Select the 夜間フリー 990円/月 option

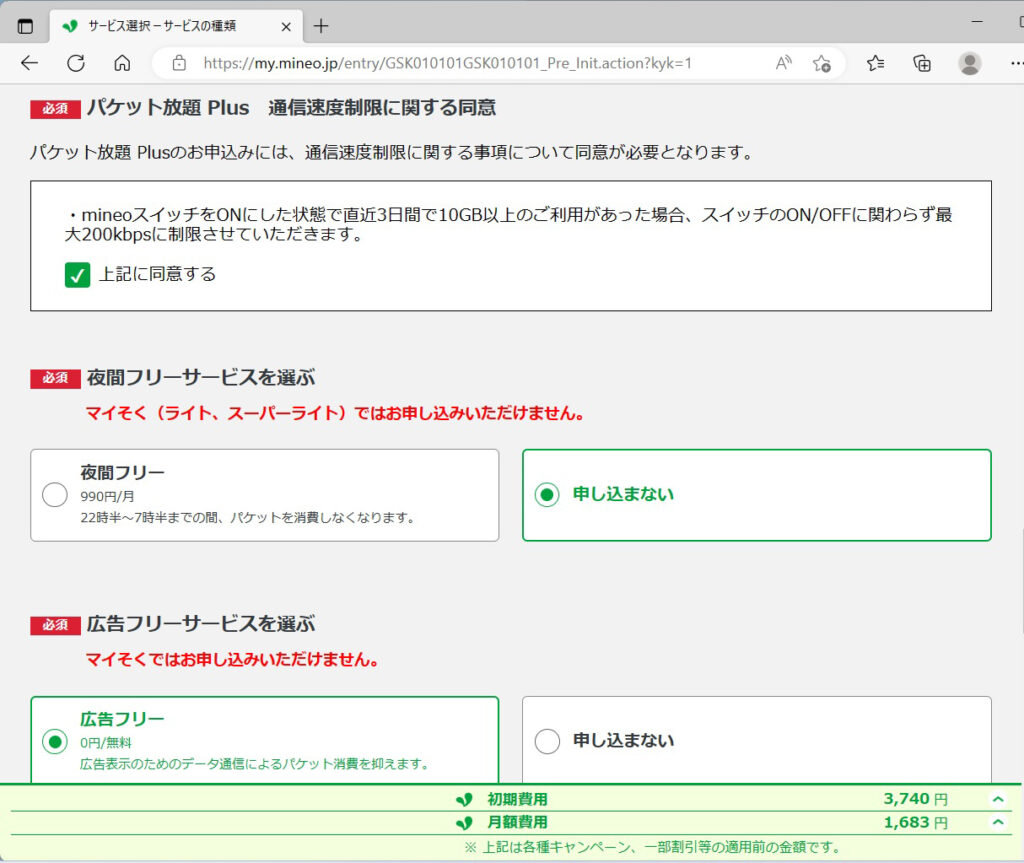pyautogui.click(x=264, y=495)
